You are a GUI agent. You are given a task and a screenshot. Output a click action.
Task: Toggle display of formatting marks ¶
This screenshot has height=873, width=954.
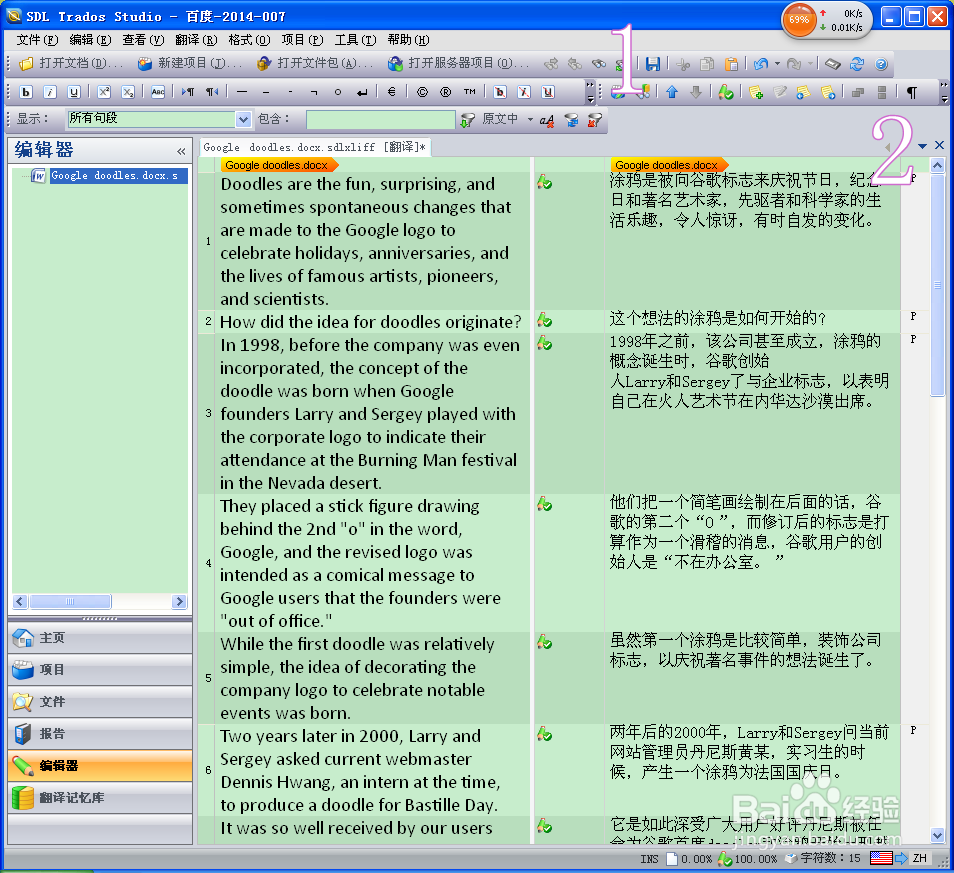(x=911, y=92)
